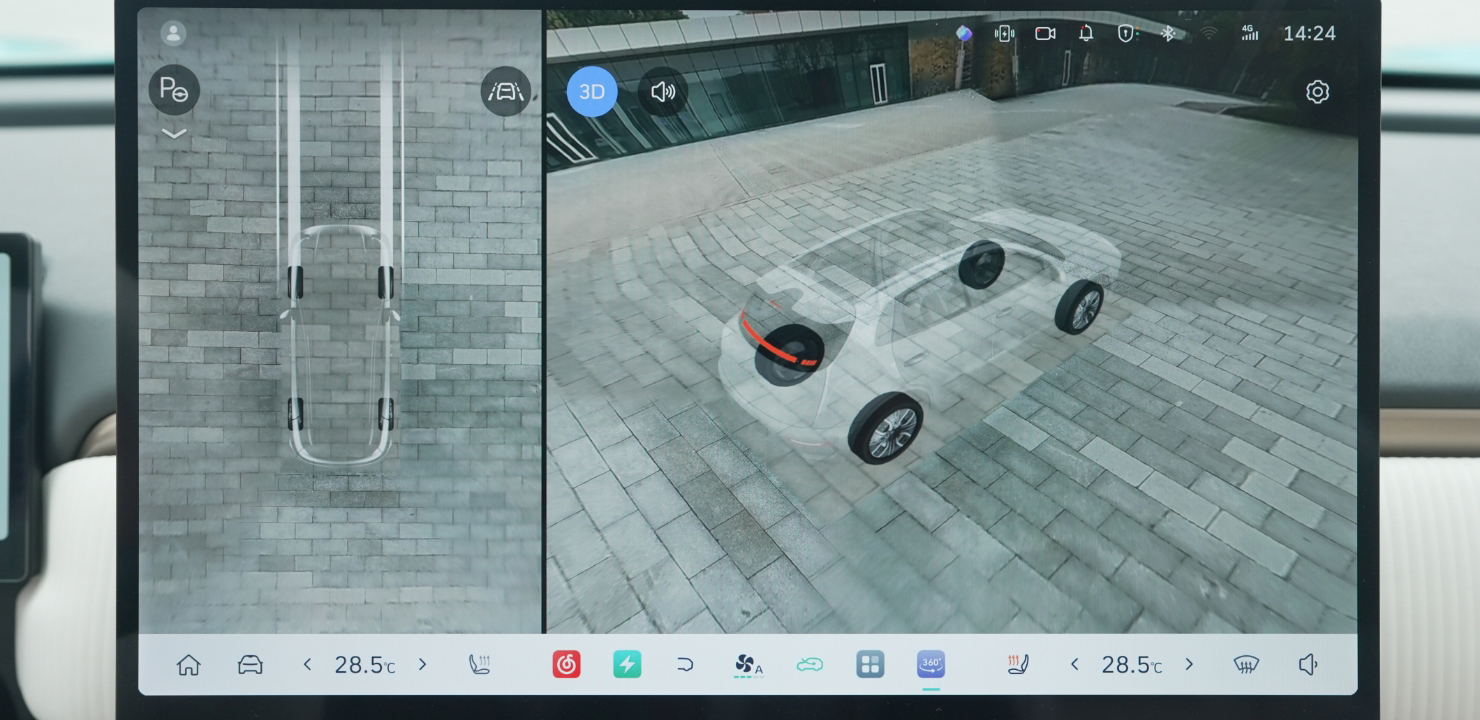Toggle the trajectory guide lines icon
The height and width of the screenshot is (720, 1480).
tap(505, 92)
